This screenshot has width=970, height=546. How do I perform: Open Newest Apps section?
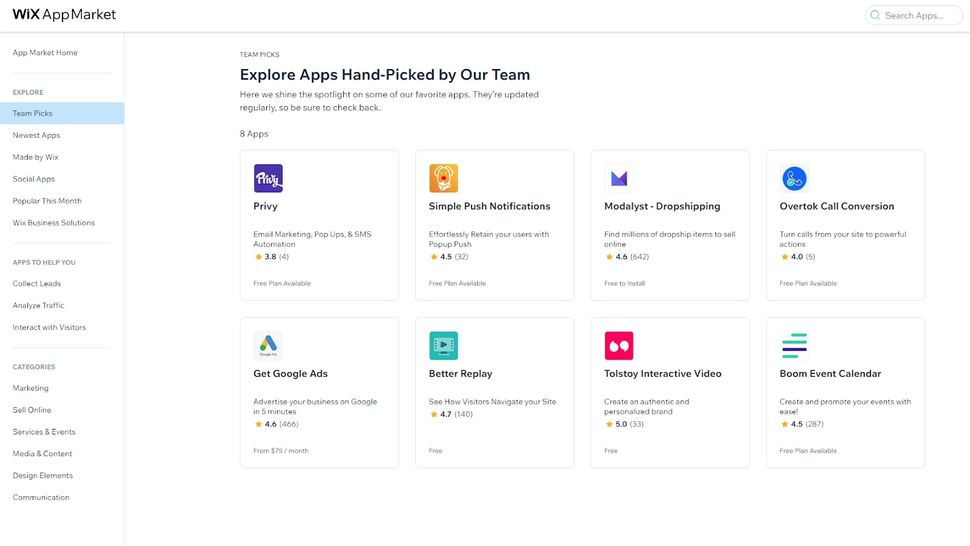point(36,135)
